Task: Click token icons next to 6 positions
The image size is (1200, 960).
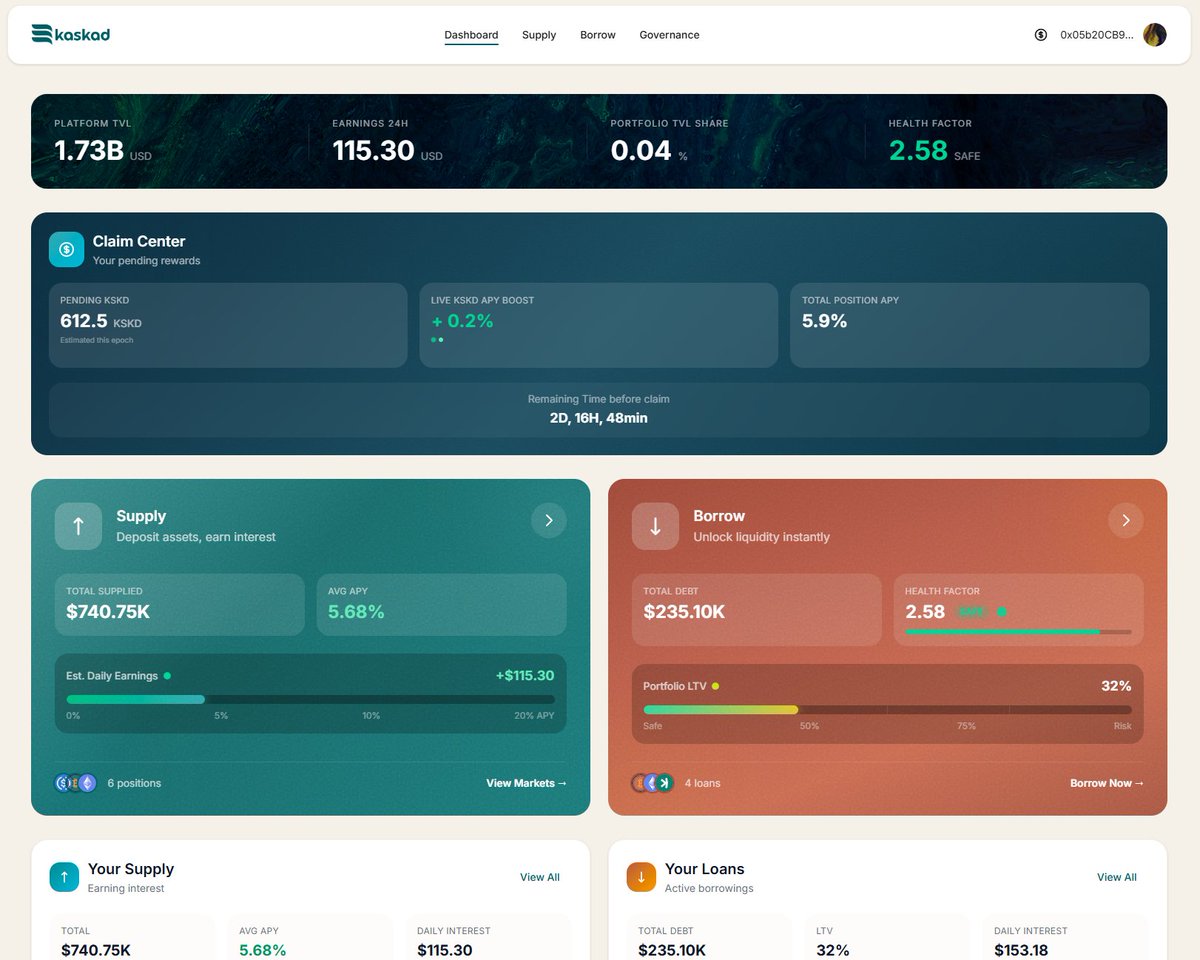Action: click(76, 783)
